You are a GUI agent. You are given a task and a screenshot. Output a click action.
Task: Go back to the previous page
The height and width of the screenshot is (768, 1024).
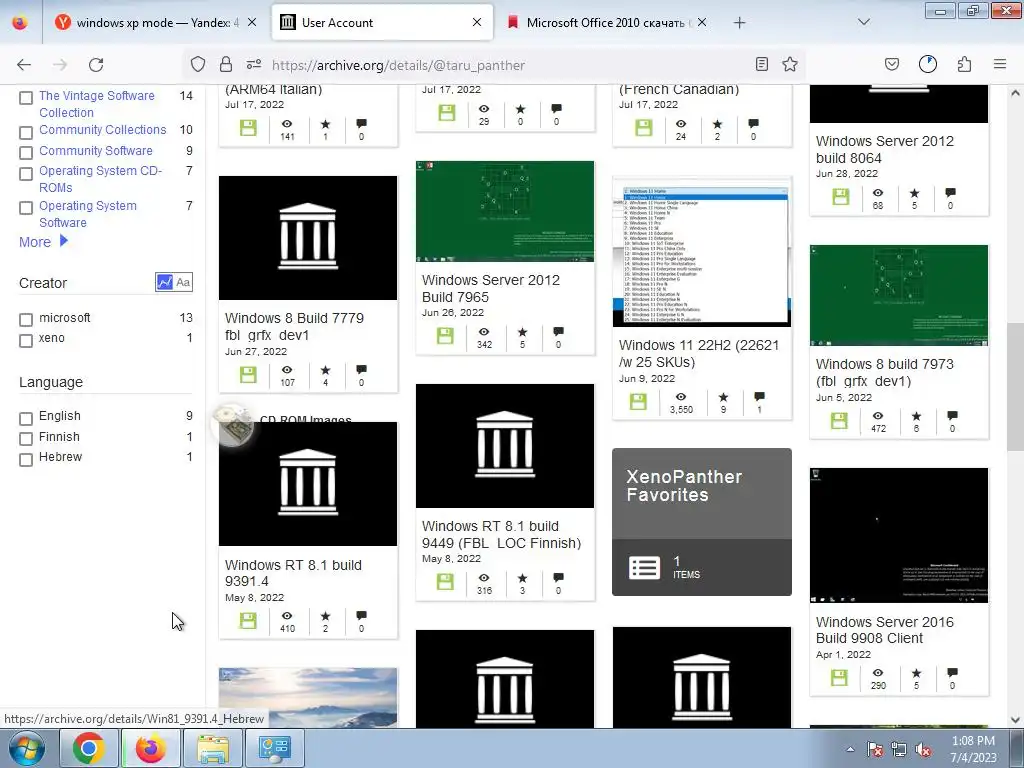point(24,65)
